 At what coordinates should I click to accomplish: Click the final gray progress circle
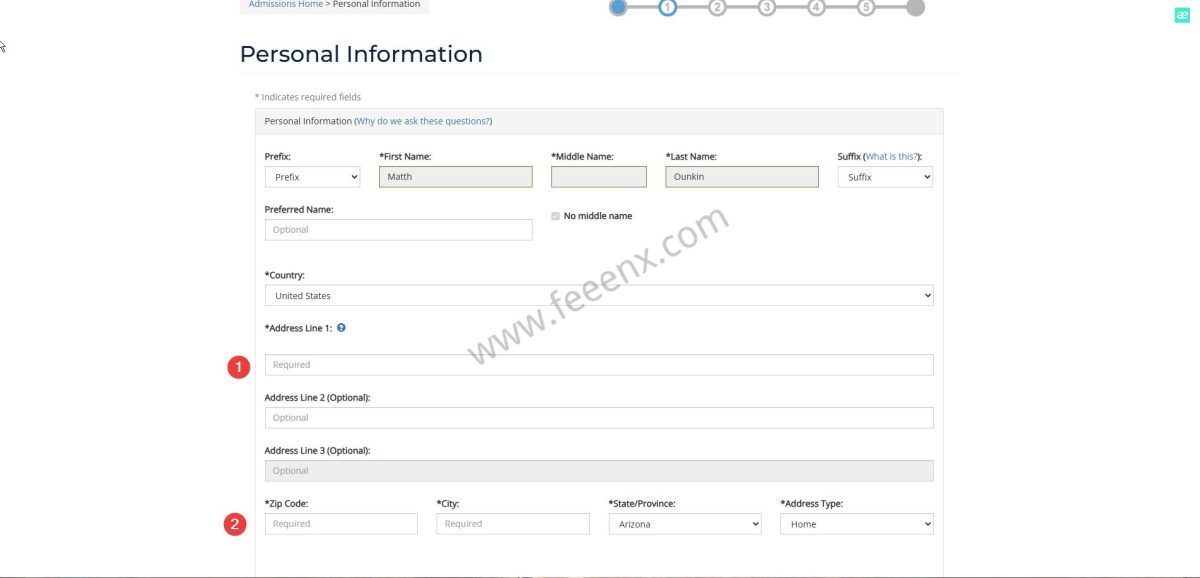point(915,8)
